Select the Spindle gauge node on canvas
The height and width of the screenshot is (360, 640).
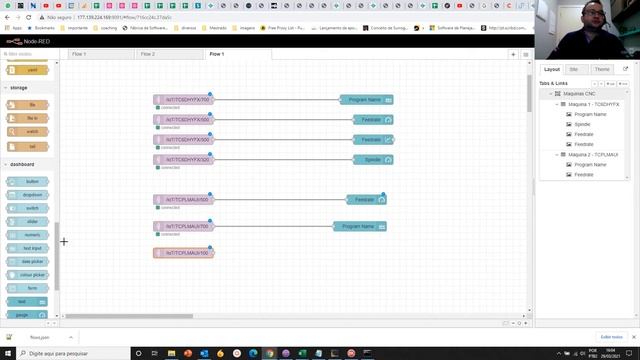(373, 160)
